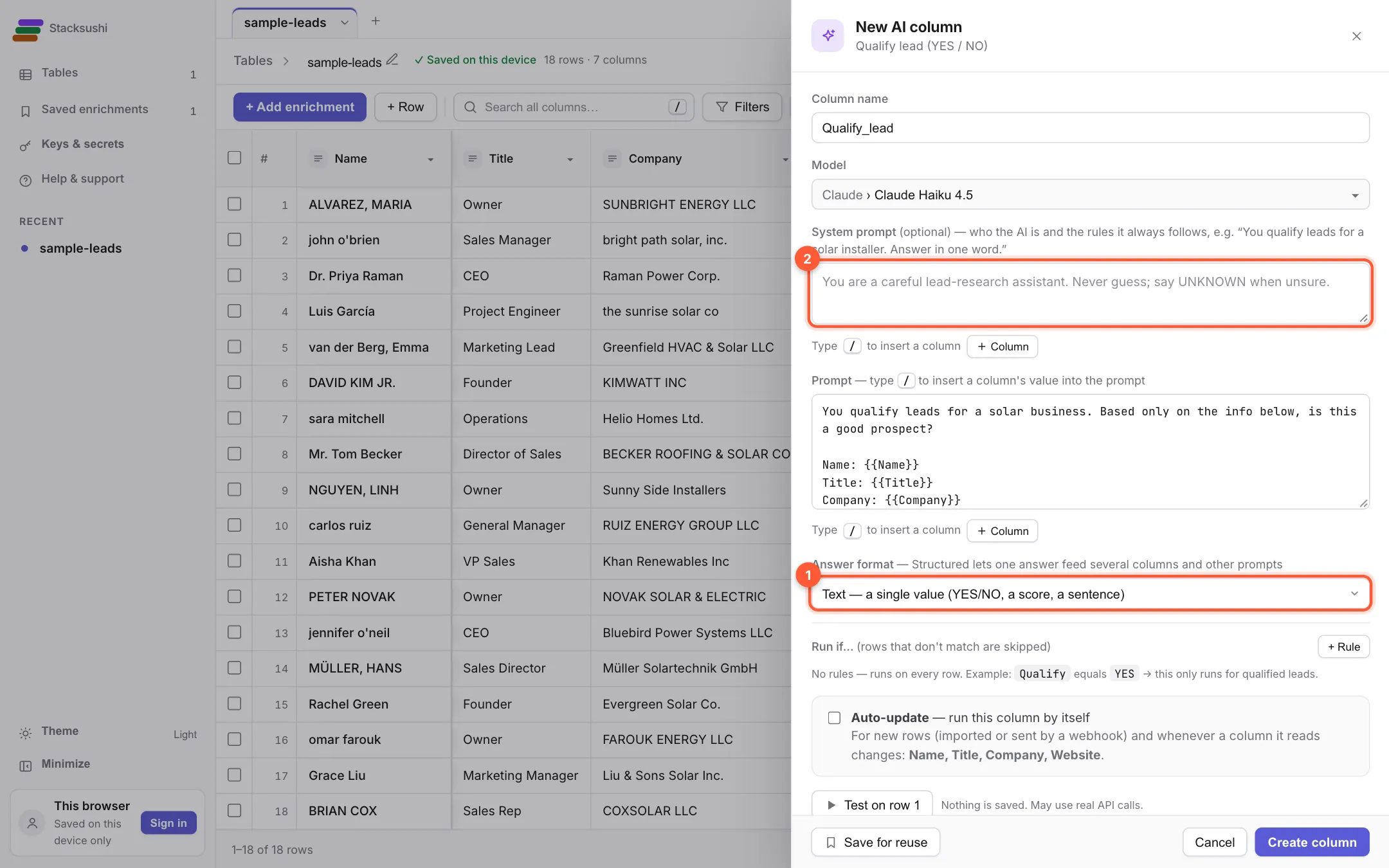Open the sample-leads tab dropdown chevron
Viewport: 1389px width, 868px height.
pyautogui.click(x=345, y=23)
